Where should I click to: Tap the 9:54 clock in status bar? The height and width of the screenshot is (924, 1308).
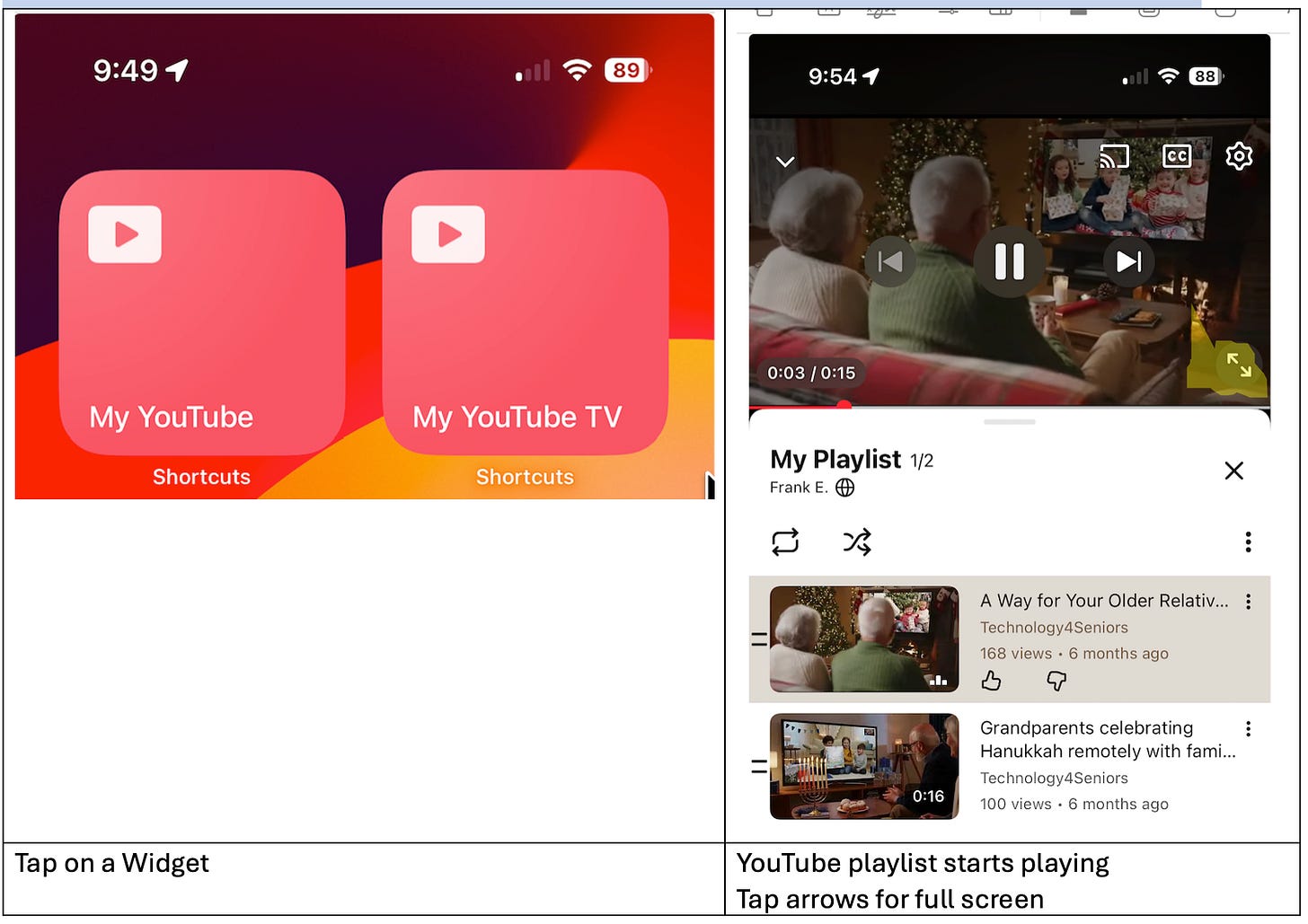click(x=833, y=76)
